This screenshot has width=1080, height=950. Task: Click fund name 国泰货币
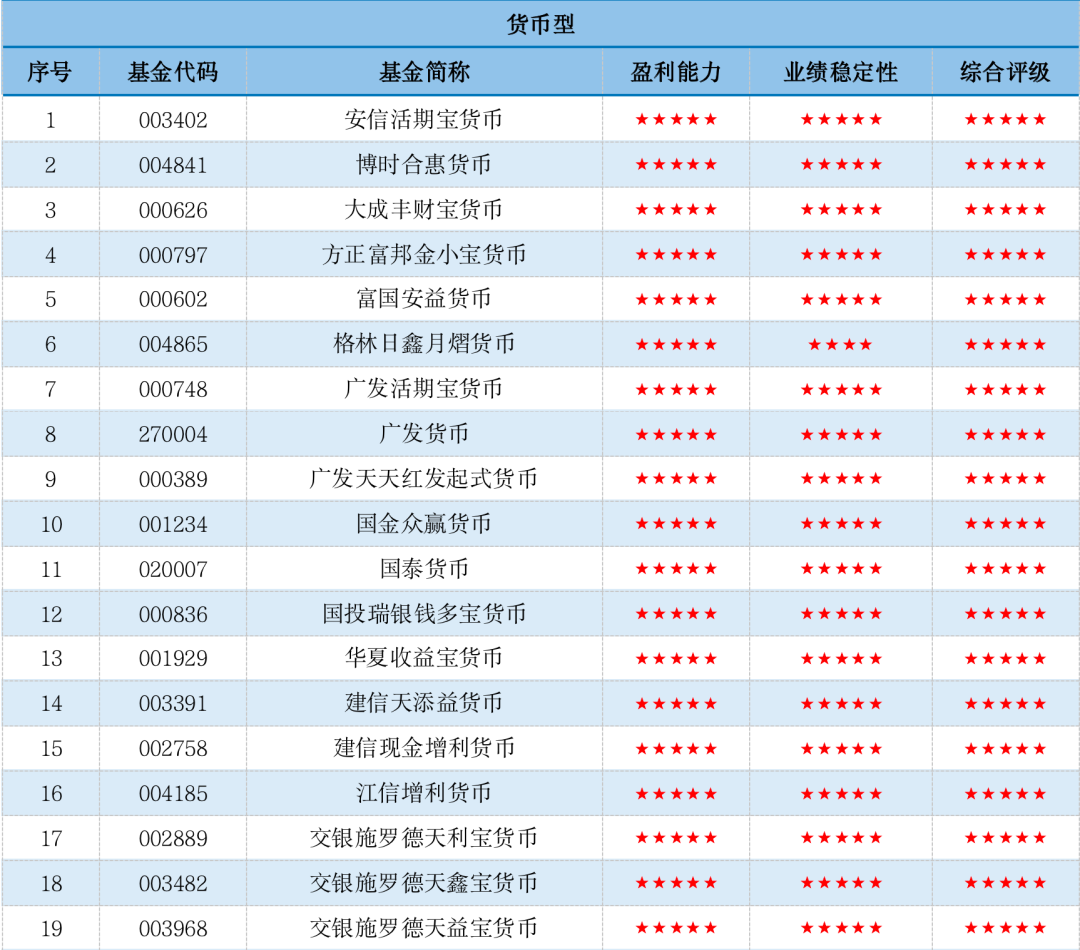(424, 568)
